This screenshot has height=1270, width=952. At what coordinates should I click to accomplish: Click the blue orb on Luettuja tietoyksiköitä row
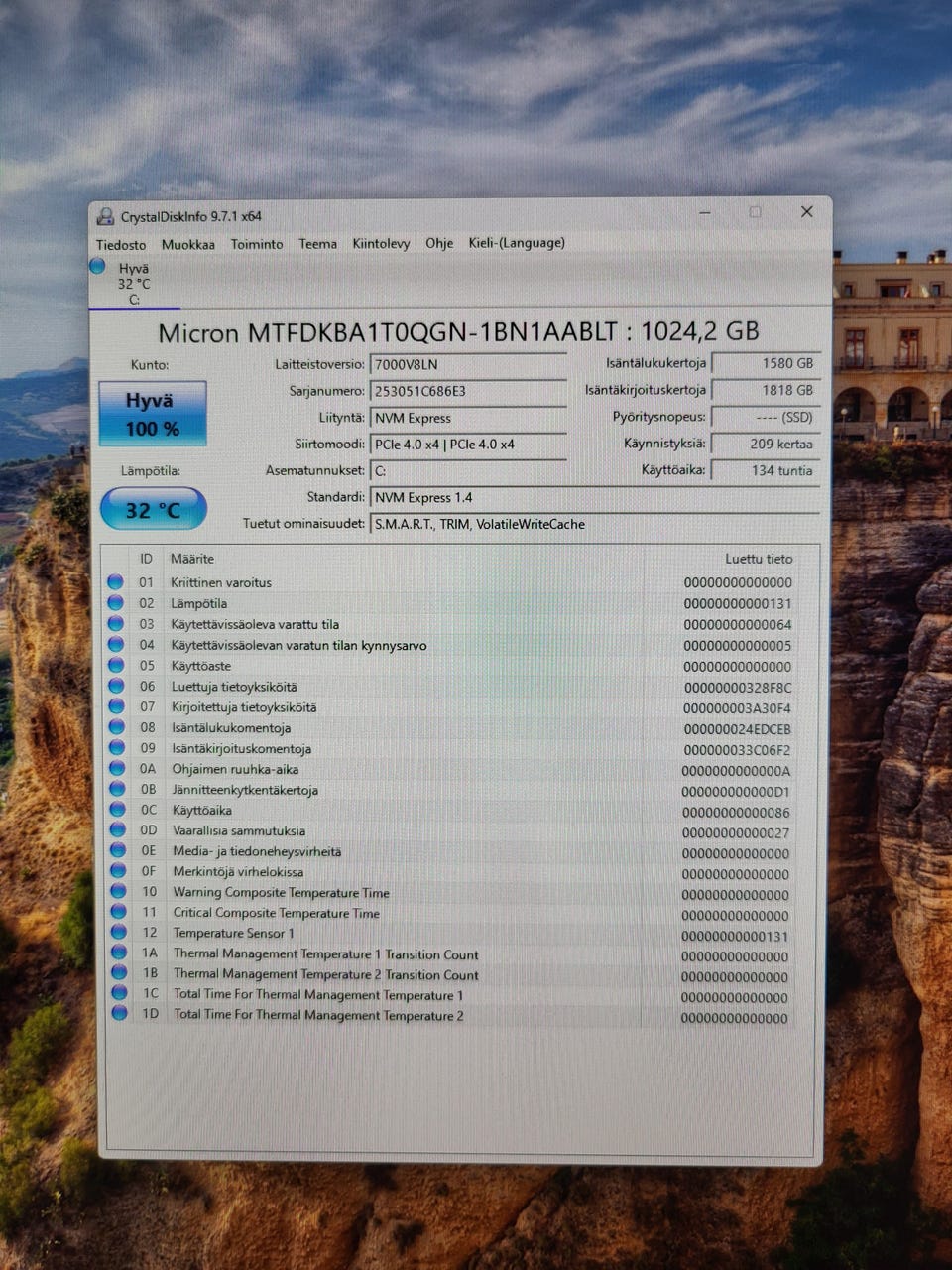[x=116, y=687]
